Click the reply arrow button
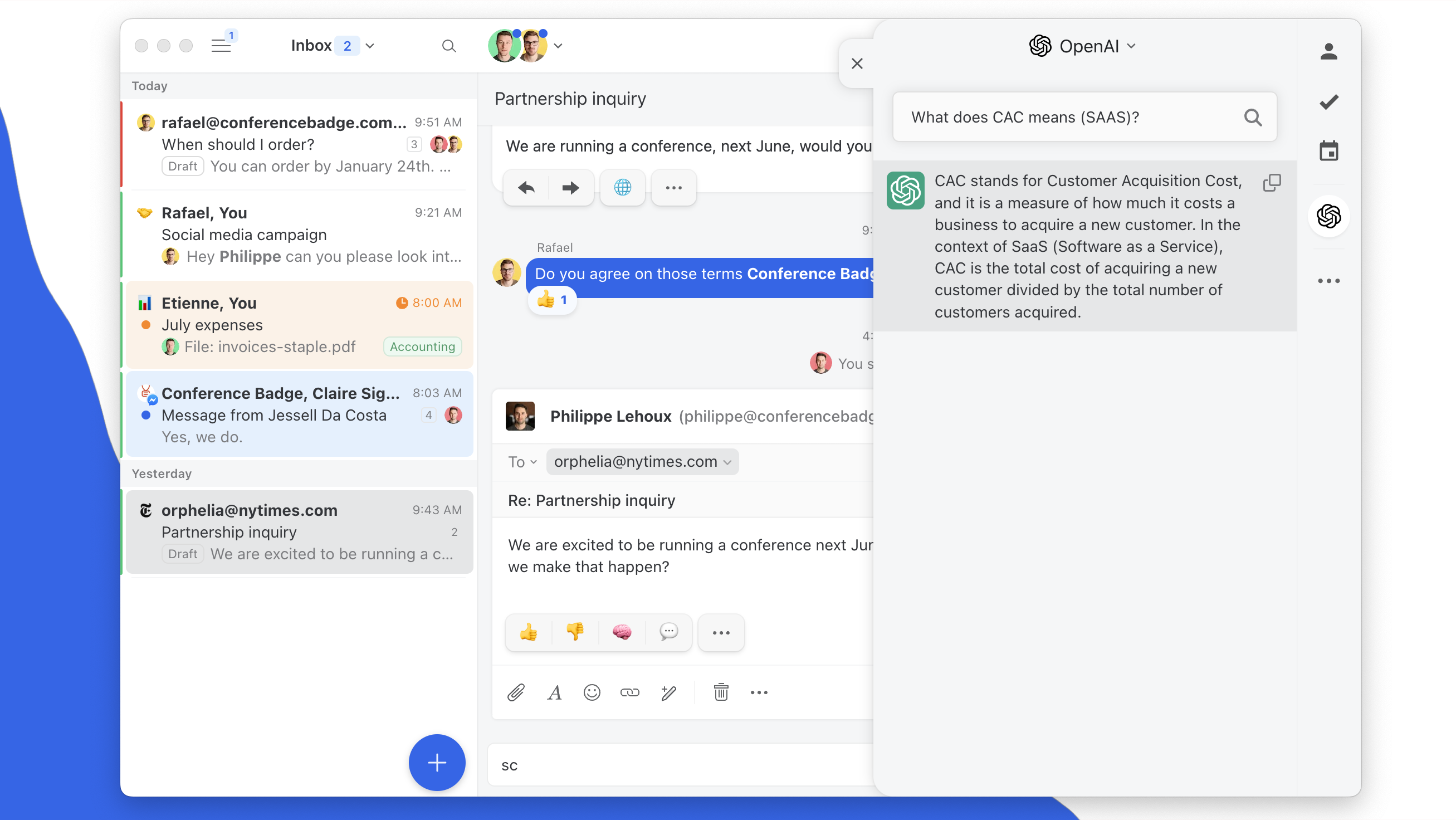This screenshot has height=820, width=1456. [526, 187]
